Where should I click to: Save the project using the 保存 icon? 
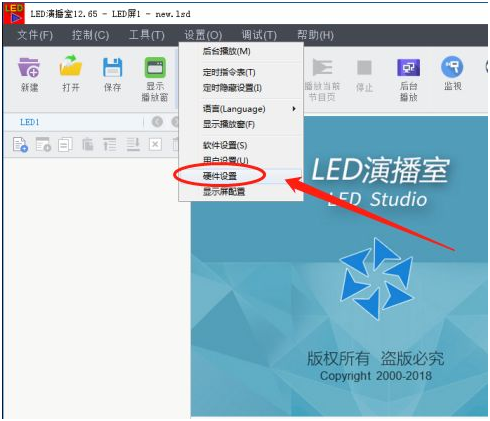click(x=112, y=68)
